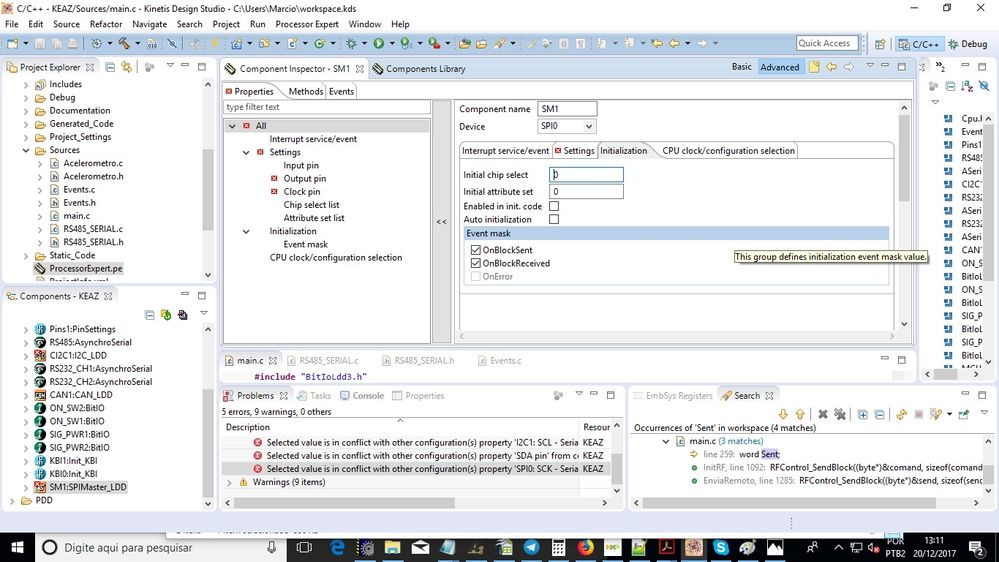Open the Run toolbar dropdown arrow

(392, 43)
